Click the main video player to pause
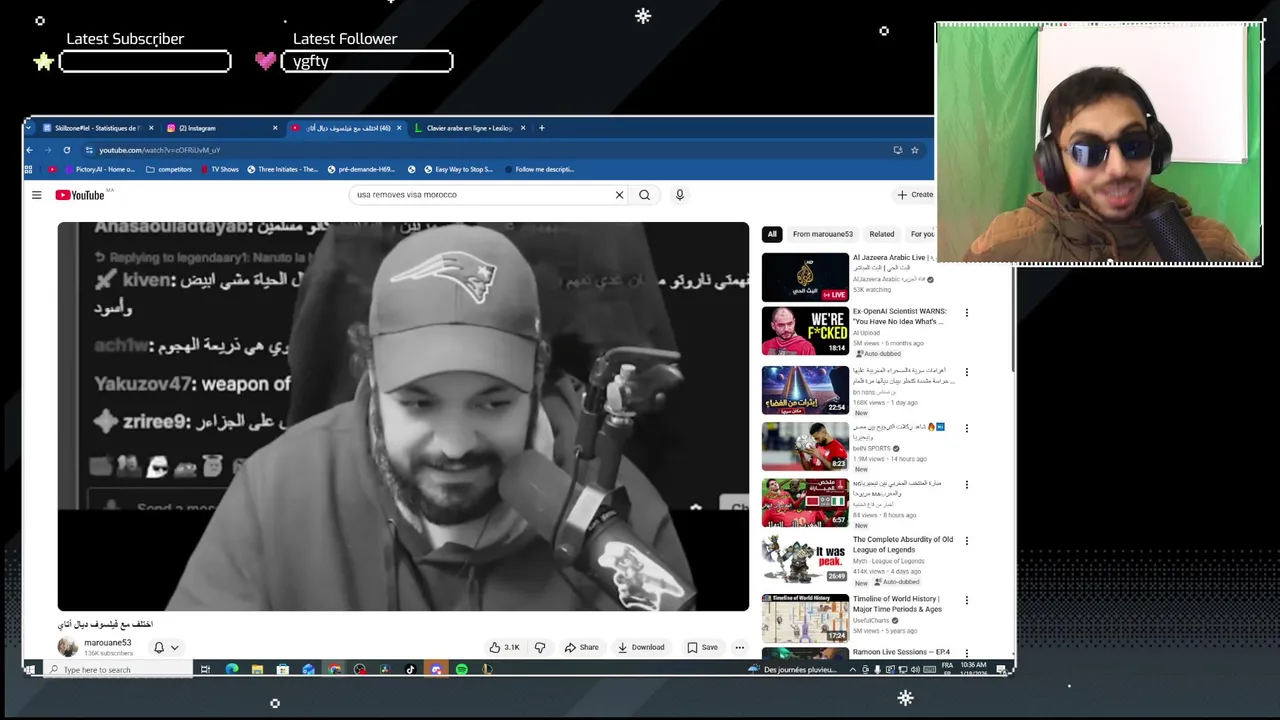The width and height of the screenshot is (1280, 720). click(x=403, y=416)
